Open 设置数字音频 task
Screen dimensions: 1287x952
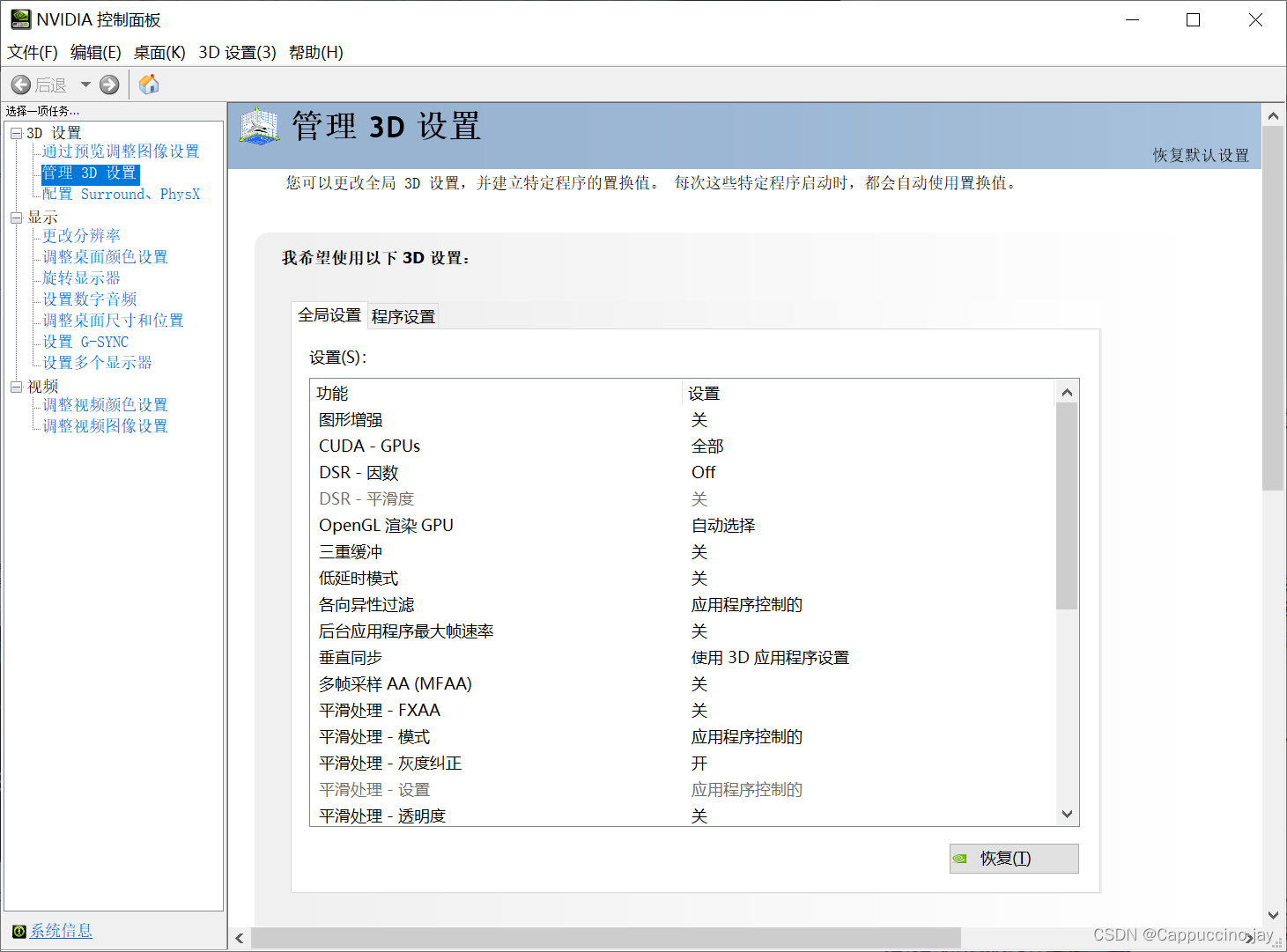(x=90, y=299)
